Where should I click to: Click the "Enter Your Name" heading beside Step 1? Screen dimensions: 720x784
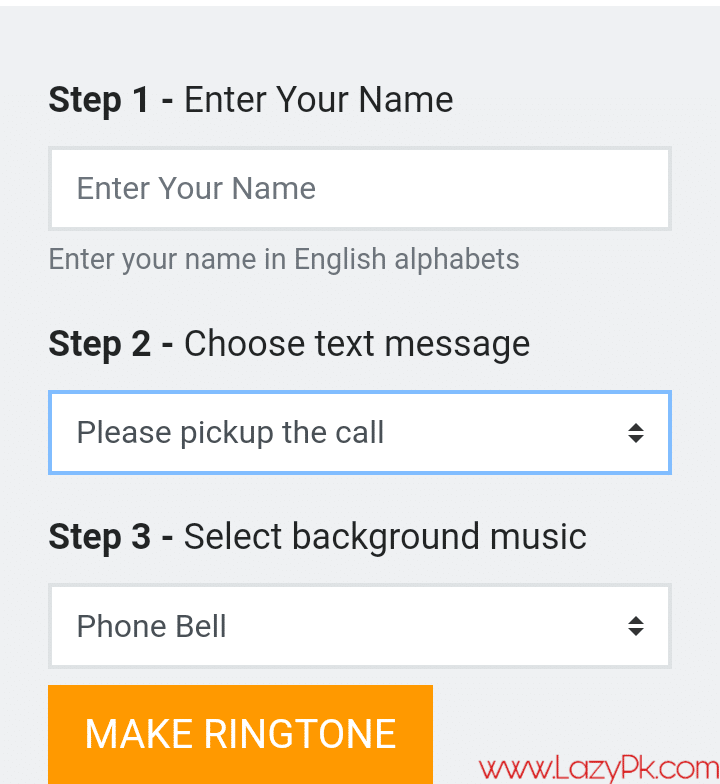(x=318, y=100)
